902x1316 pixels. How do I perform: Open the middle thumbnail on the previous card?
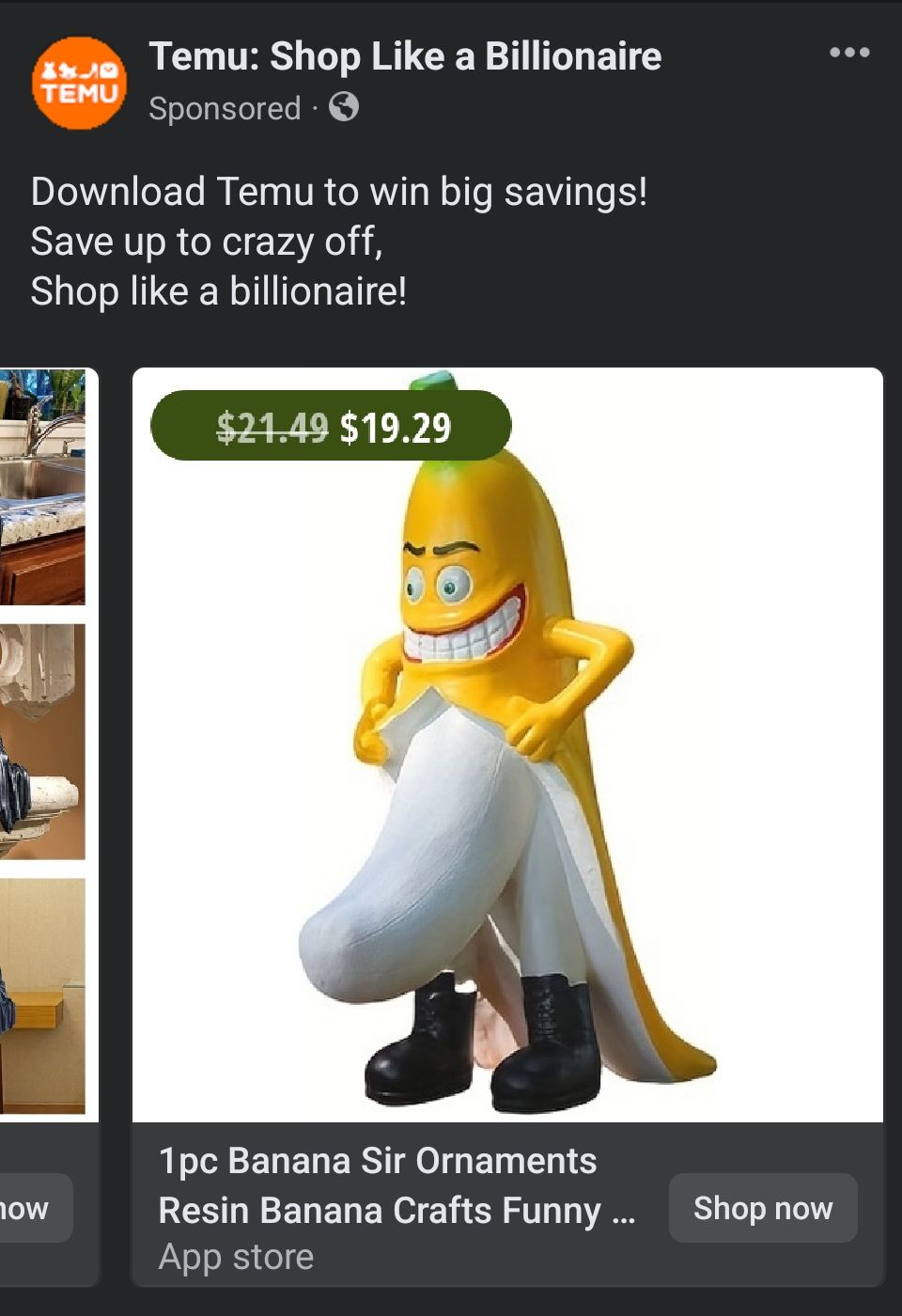tap(42, 741)
